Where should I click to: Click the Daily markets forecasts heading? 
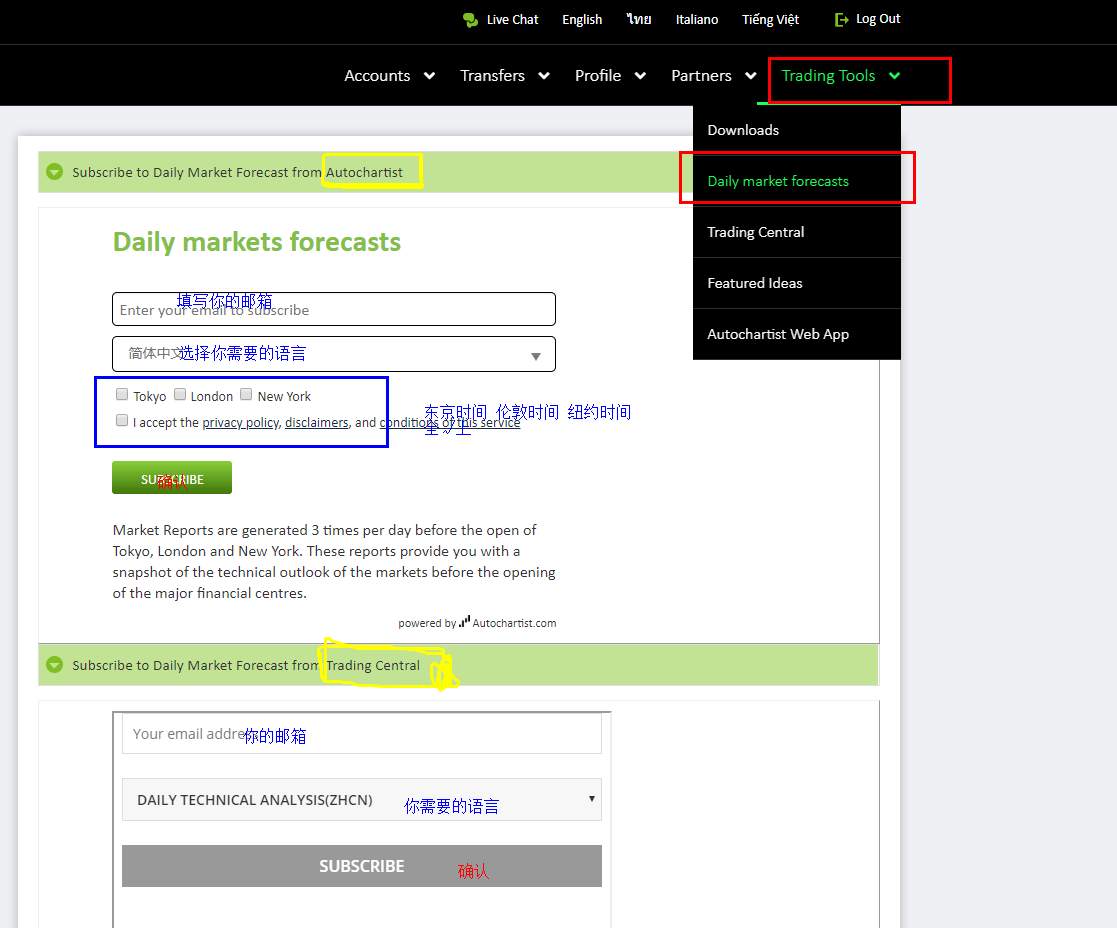coord(256,242)
